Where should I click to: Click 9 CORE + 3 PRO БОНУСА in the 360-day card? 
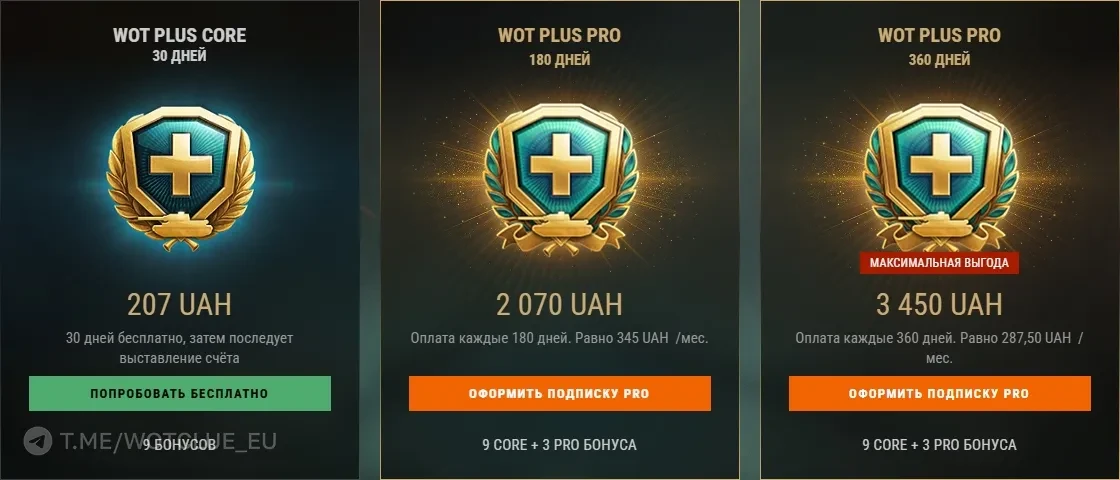point(940,445)
